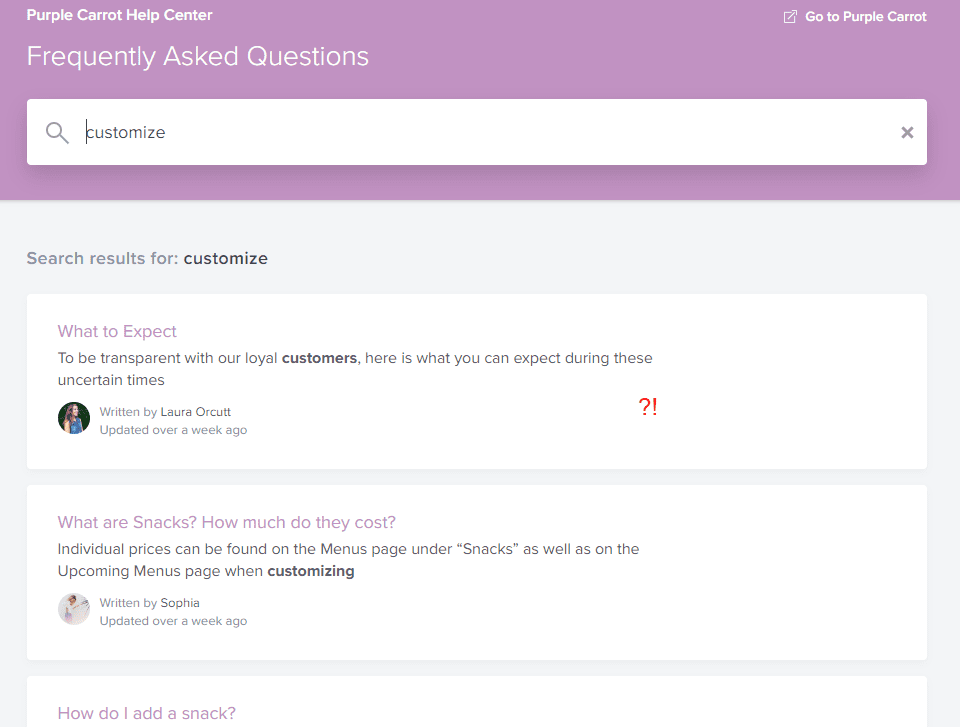Click the 'Search results for: customize' text
The width and height of the screenshot is (960, 727).
click(x=147, y=258)
